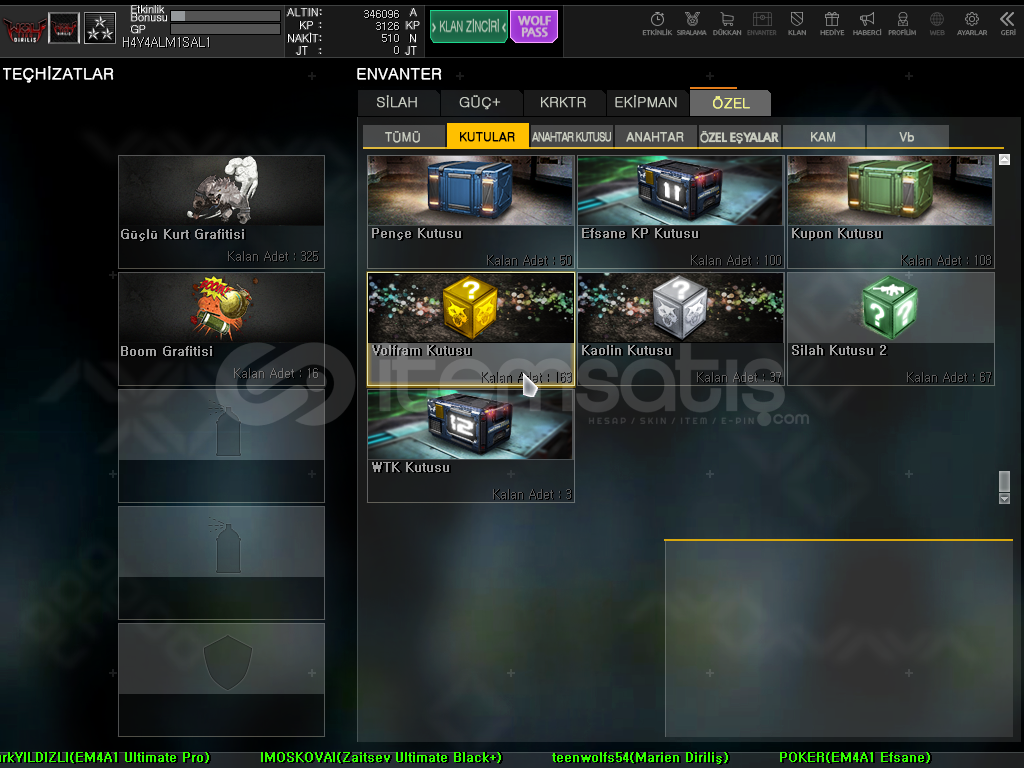Switch to the SİLAH tab
The width and height of the screenshot is (1024, 768).
(397, 103)
